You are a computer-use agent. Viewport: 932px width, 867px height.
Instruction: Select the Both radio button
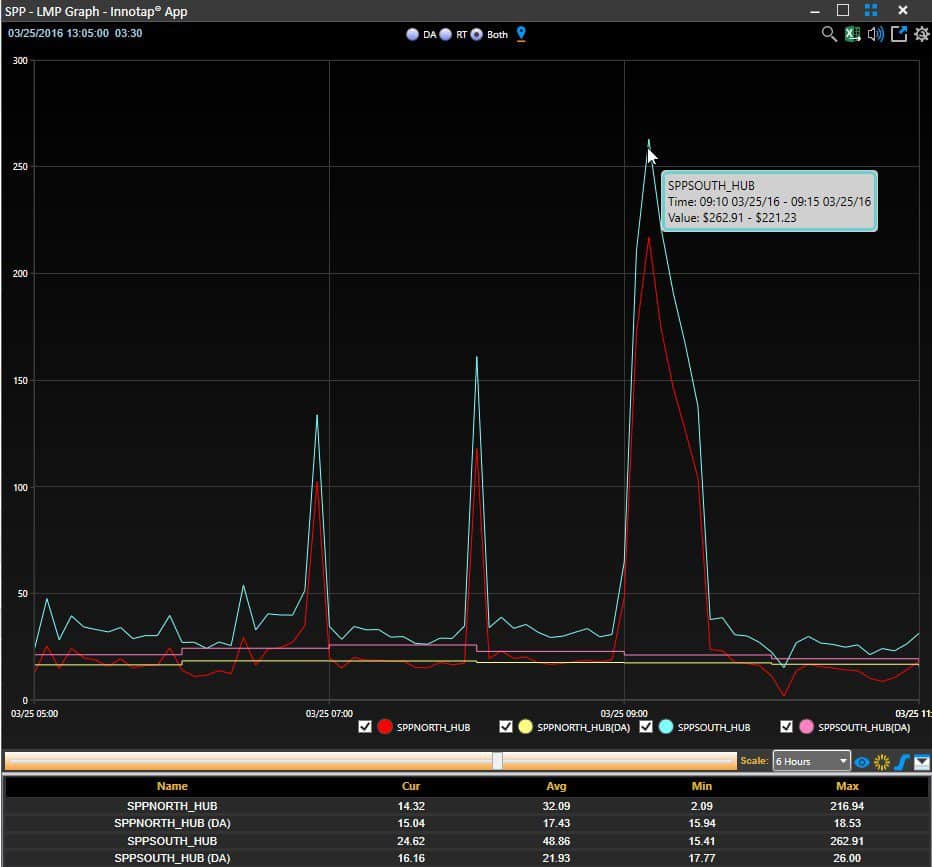[477, 34]
